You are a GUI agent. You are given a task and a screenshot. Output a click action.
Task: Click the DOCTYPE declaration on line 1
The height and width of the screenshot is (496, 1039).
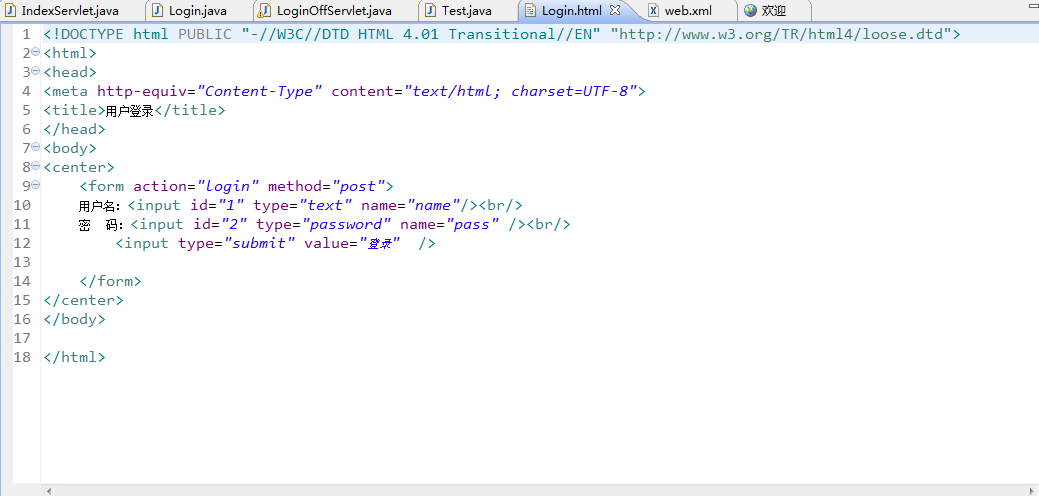pos(502,34)
